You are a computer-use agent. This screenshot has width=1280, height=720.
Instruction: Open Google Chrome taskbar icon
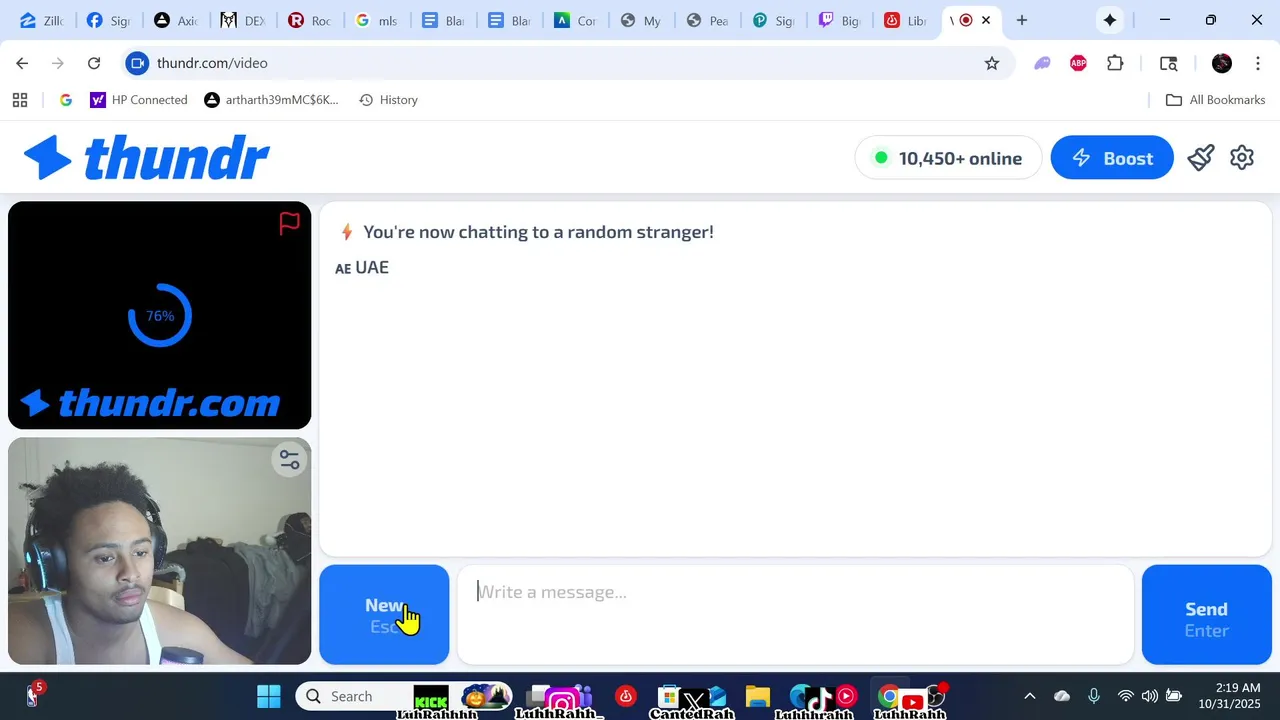pos(888,696)
